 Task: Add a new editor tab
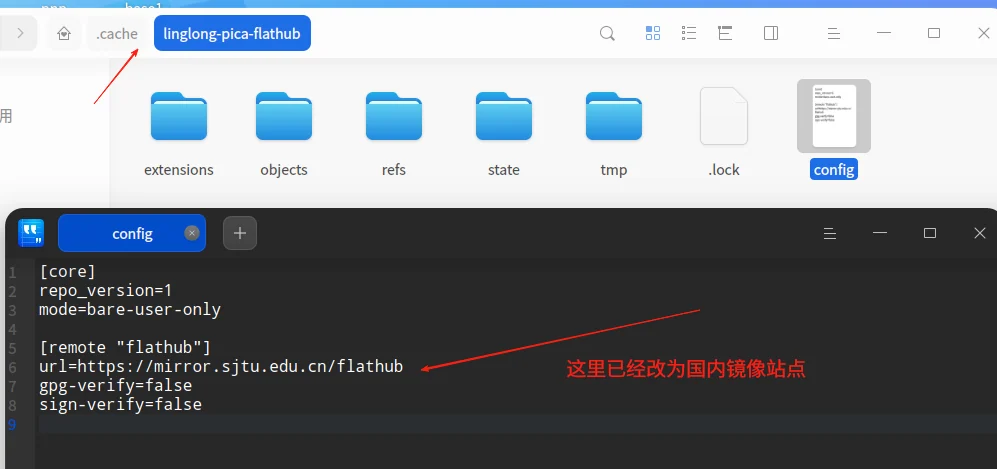coord(240,233)
